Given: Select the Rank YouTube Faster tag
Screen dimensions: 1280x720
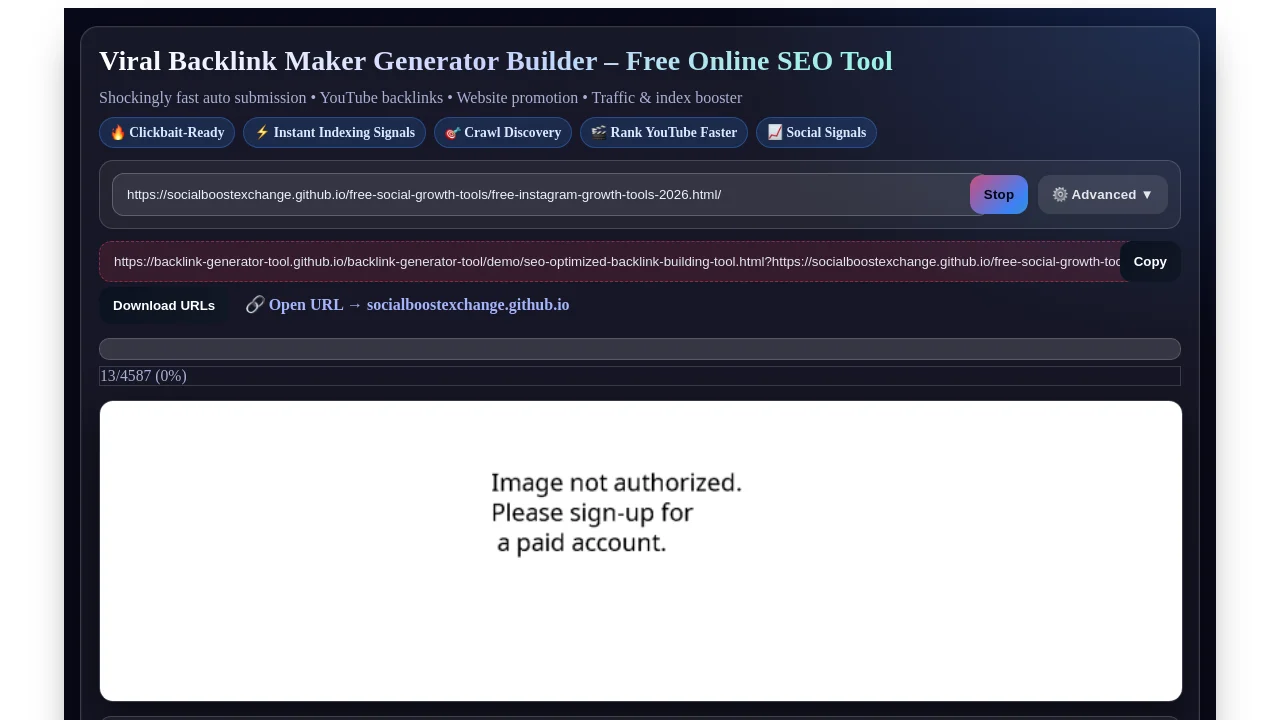Looking at the screenshot, I should [664, 133].
